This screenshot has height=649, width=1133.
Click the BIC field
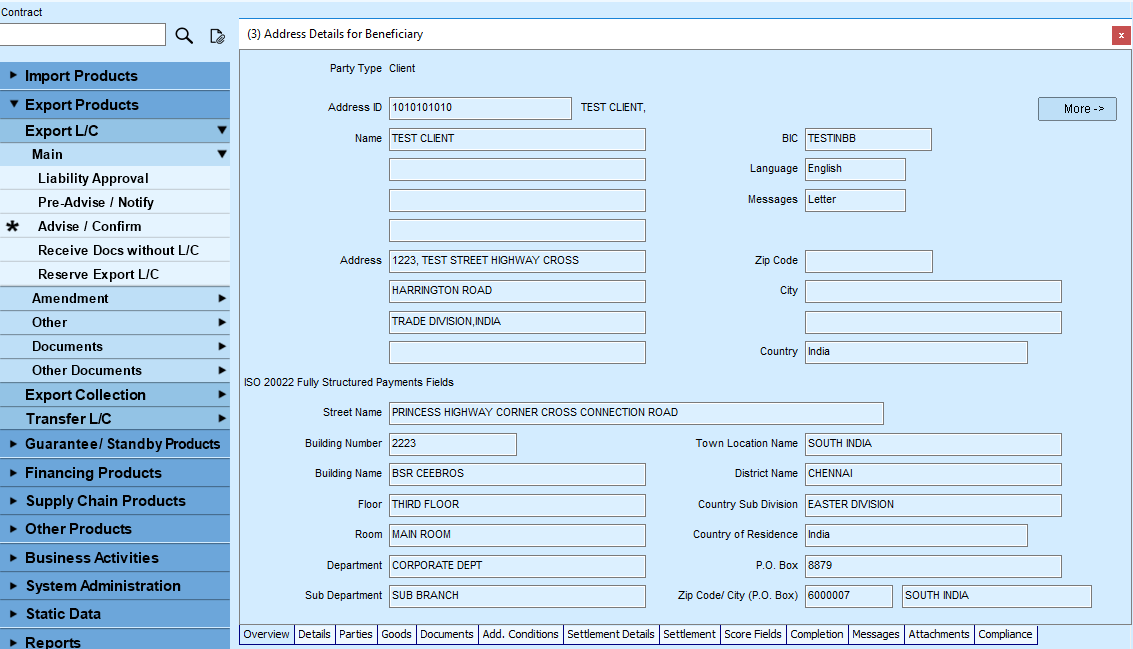pos(868,139)
